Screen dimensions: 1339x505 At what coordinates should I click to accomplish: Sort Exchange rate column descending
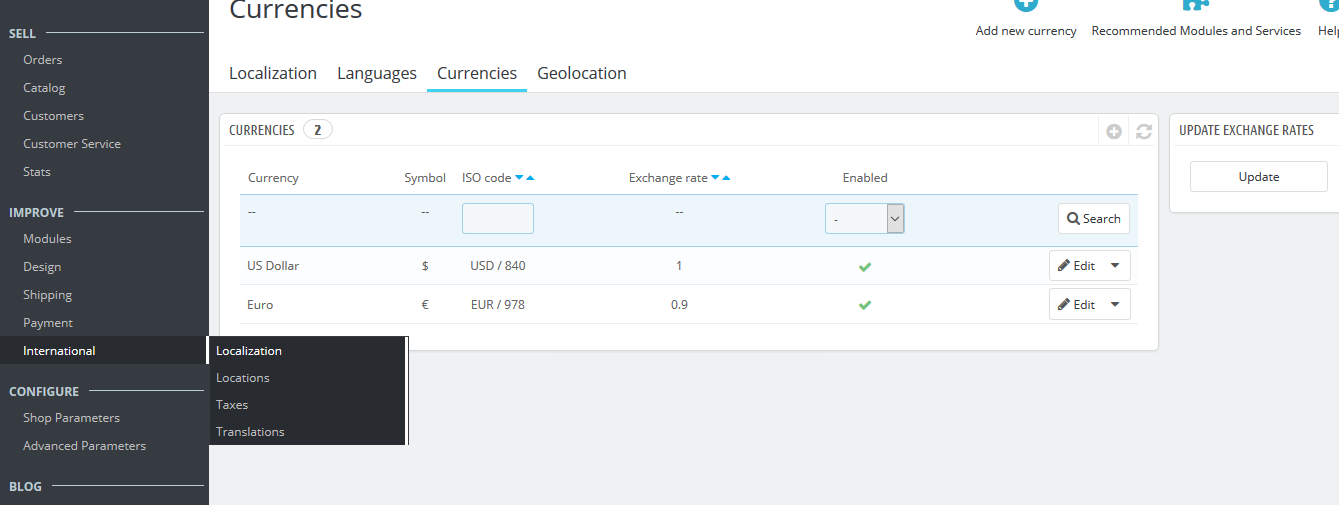(x=715, y=178)
